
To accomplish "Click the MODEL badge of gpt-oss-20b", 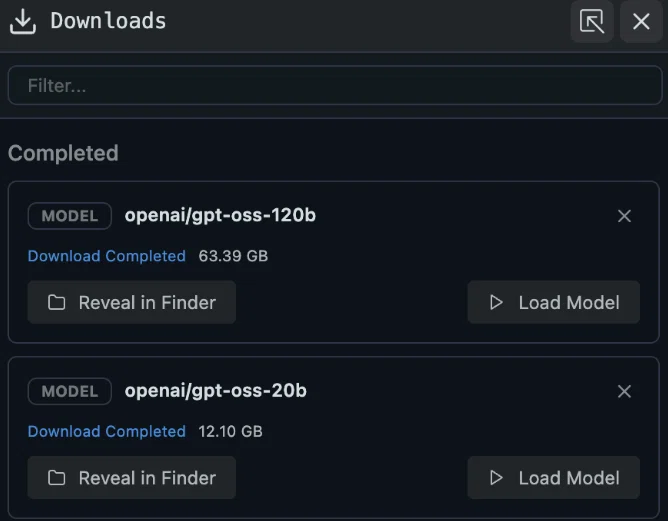I will [70, 391].
